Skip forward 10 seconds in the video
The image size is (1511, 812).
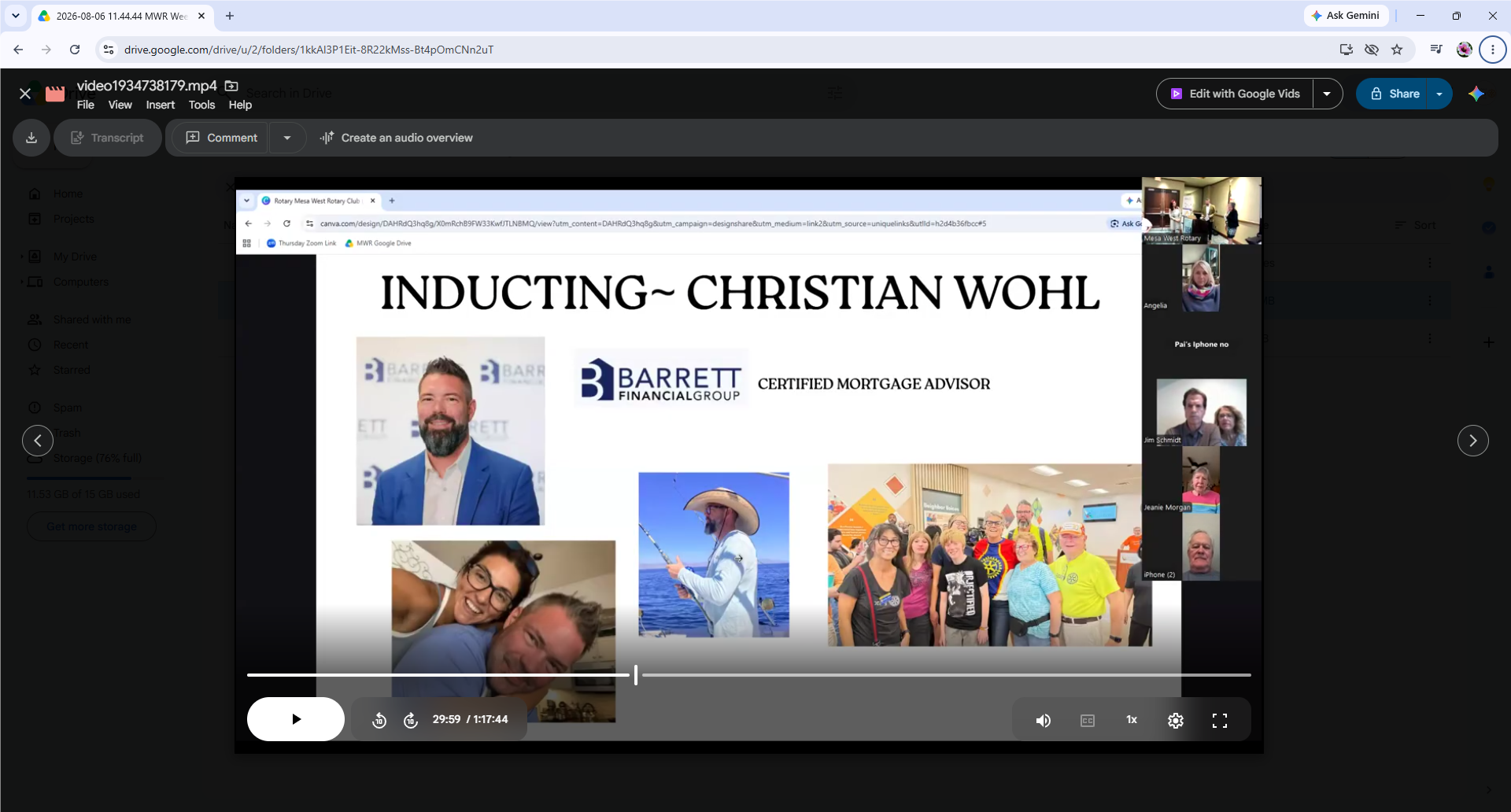(411, 720)
